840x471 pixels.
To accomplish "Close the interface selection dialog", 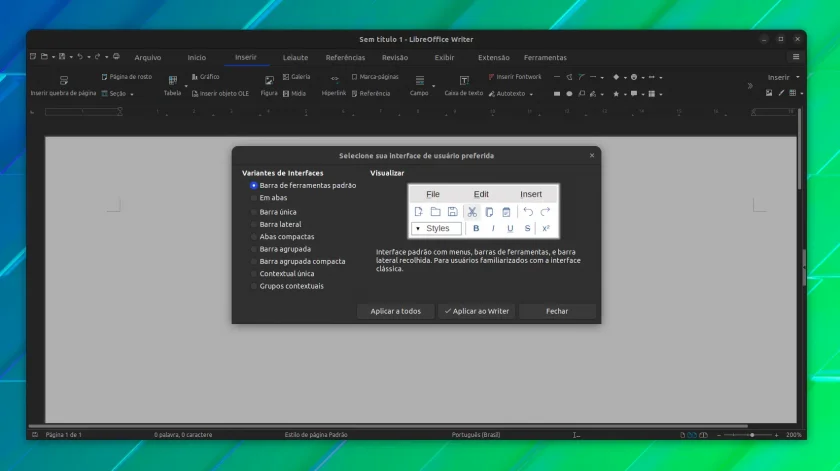I will click(592, 155).
